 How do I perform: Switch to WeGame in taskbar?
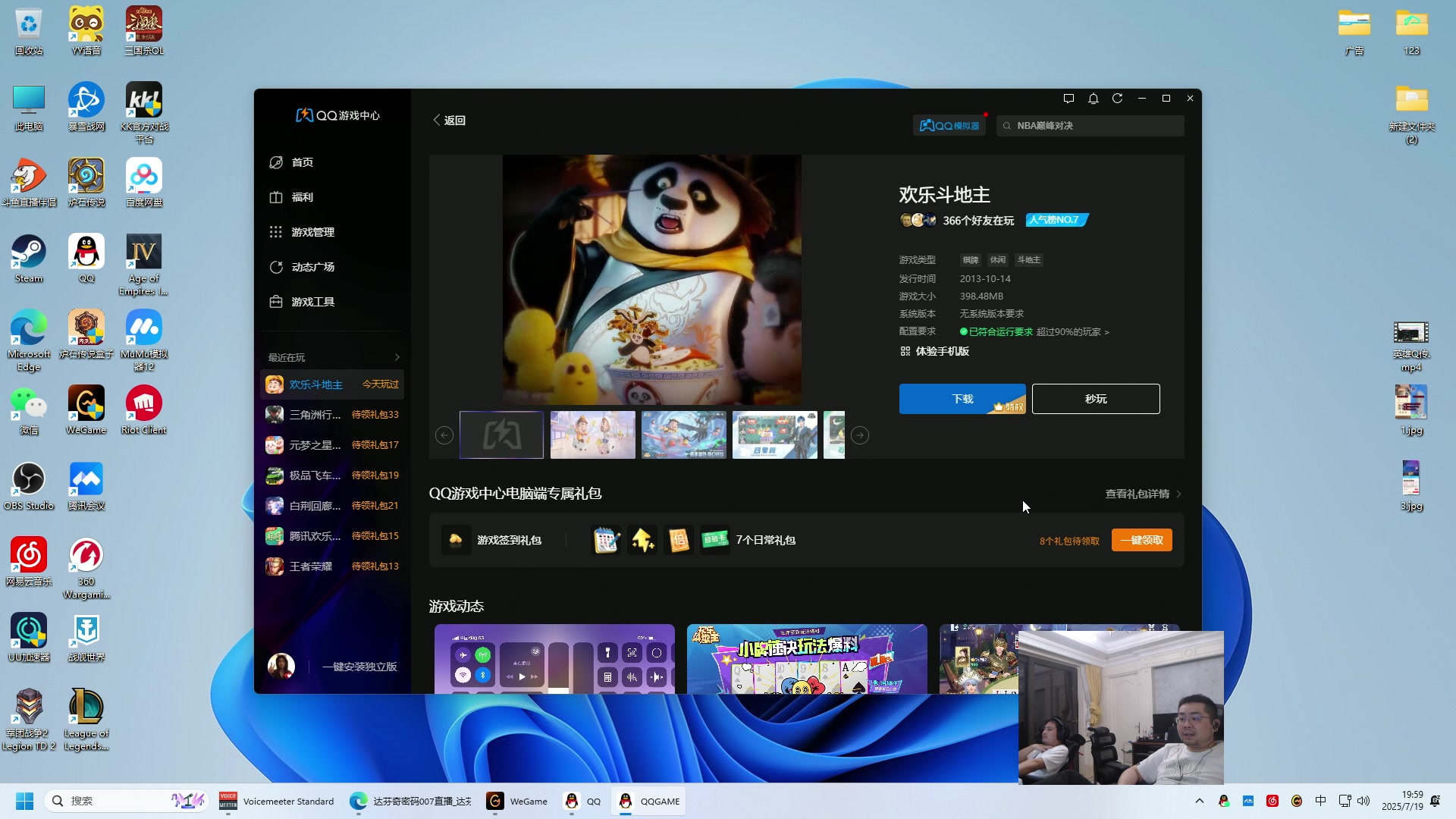coord(517,801)
